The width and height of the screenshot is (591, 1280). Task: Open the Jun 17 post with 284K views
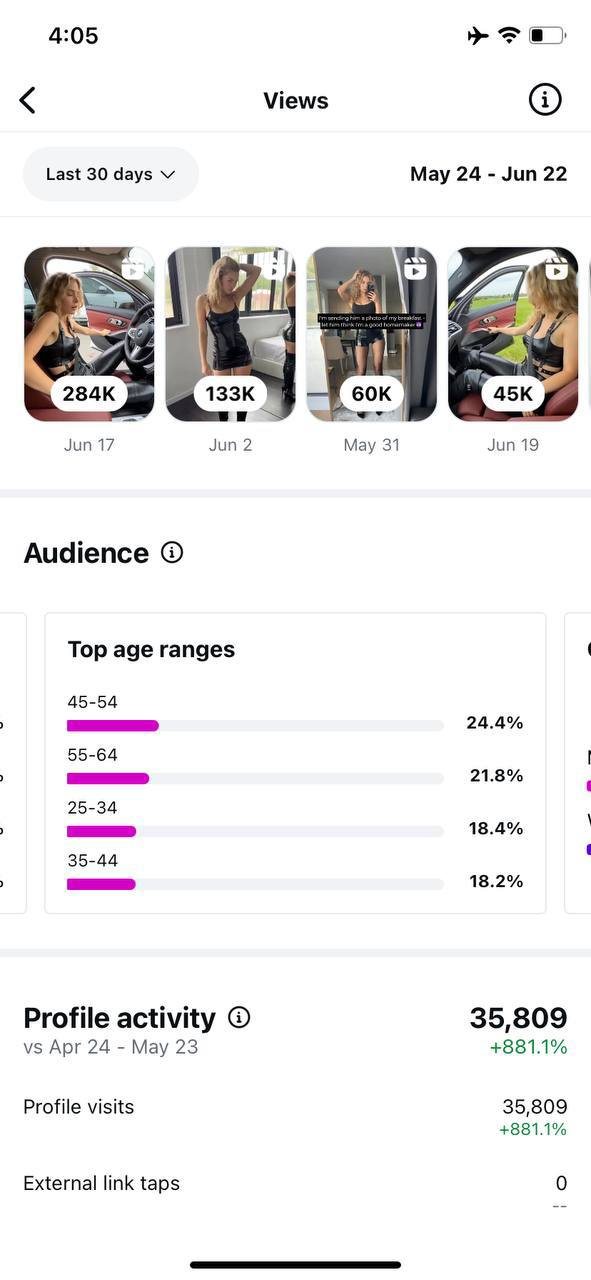tap(89, 334)
